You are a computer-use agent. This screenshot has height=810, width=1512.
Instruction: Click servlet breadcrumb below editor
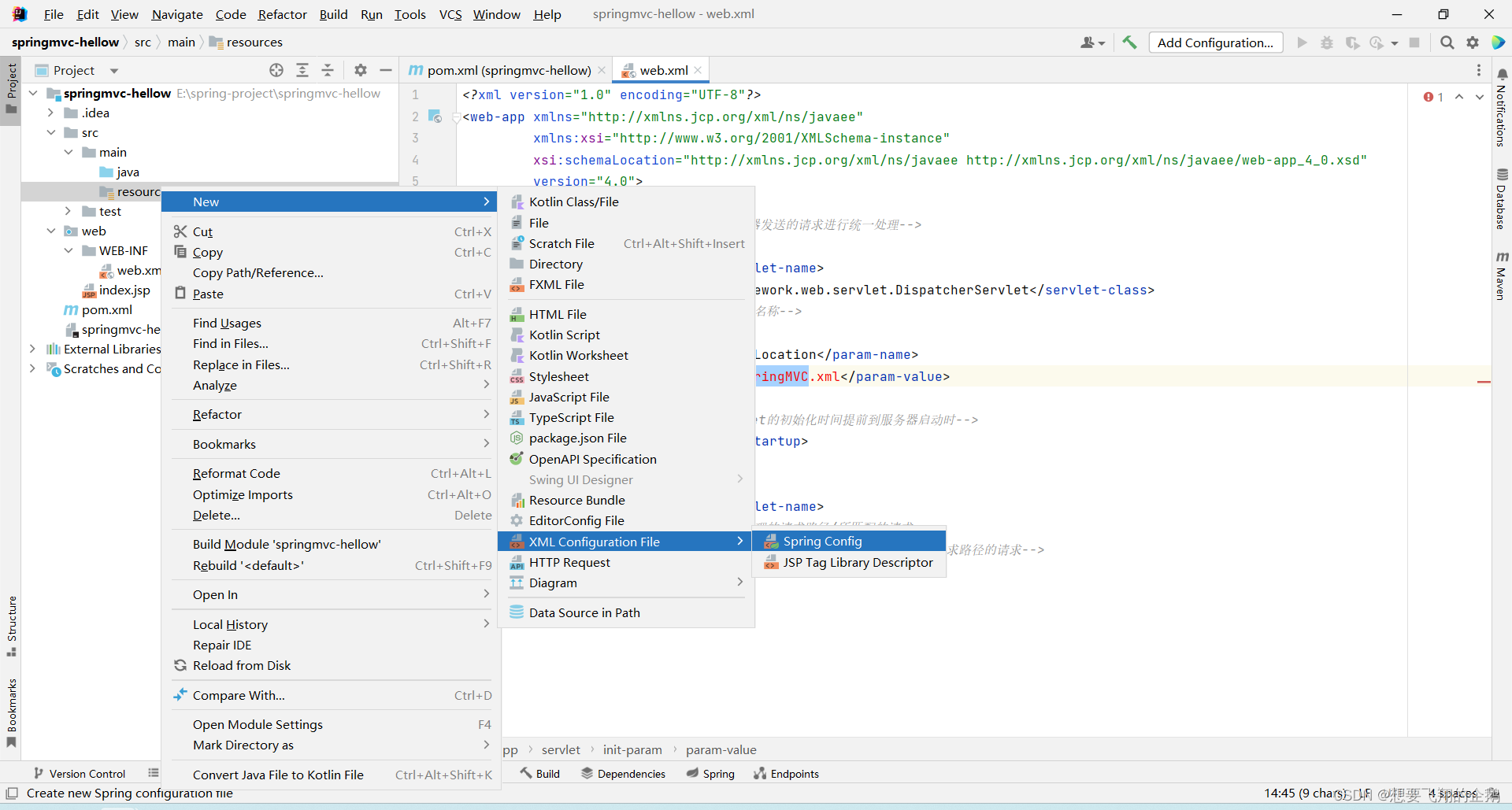[x=561, y=749]
